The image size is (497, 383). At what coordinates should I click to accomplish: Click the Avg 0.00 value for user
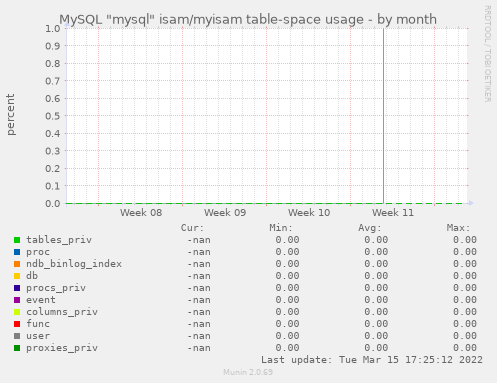[376, 336]
